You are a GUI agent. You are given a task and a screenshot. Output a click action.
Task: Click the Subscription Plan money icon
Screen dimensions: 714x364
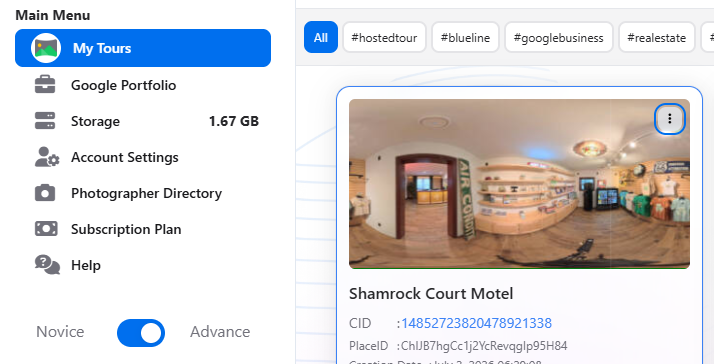coord(46,229)
